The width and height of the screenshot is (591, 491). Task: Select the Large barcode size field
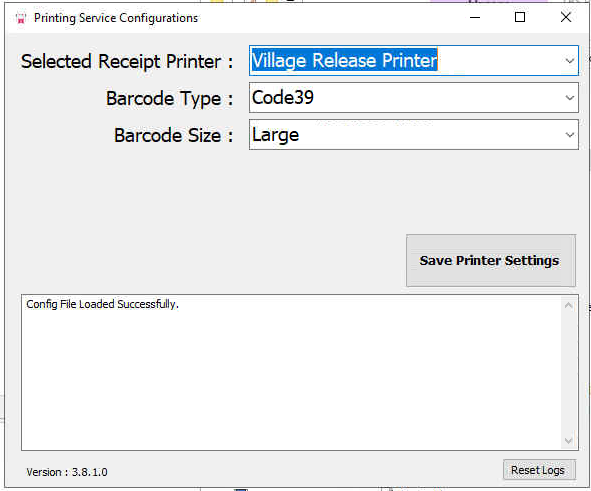pyautogui.click(x=413, y=135)
